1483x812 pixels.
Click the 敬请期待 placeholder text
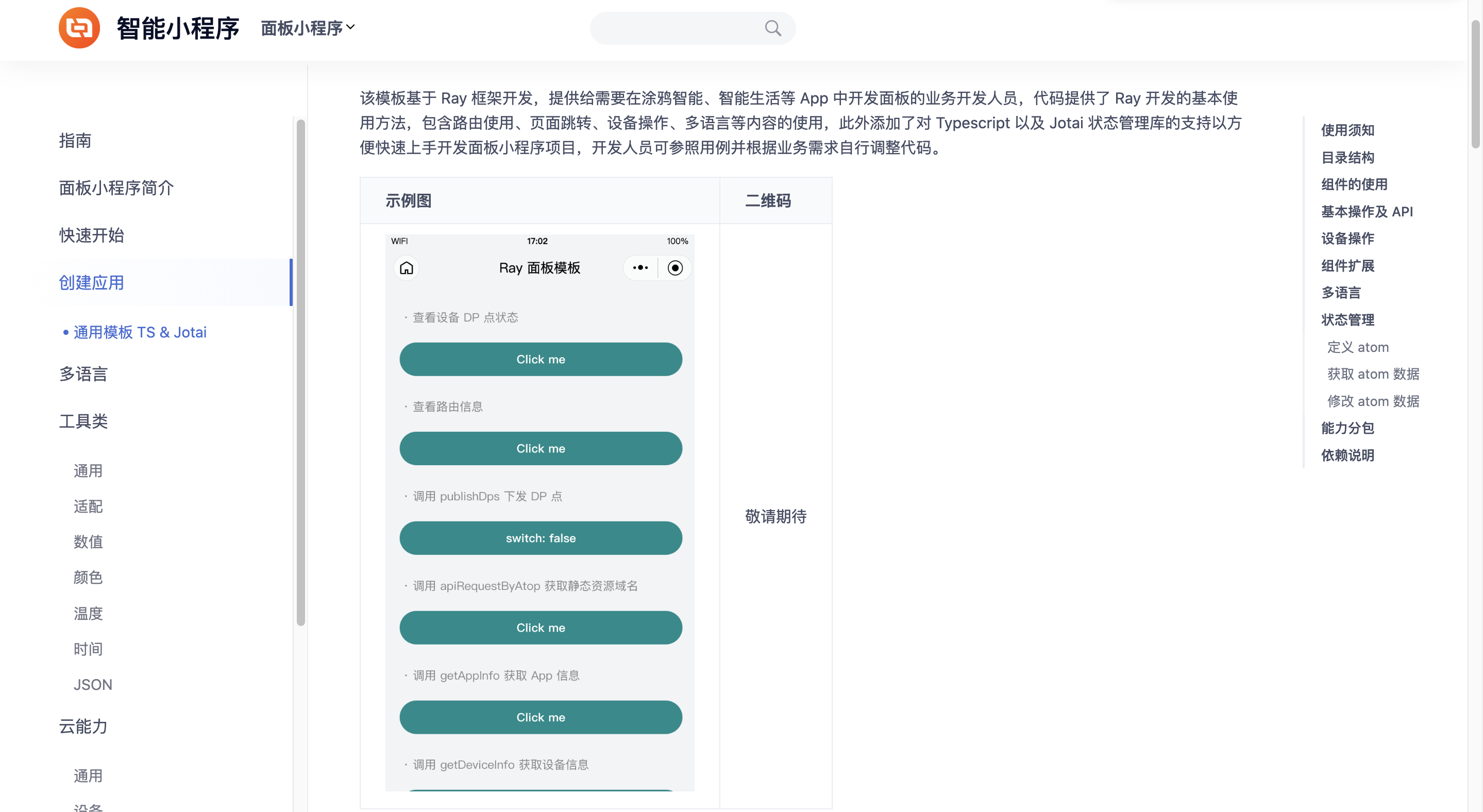tap(776, 516)
